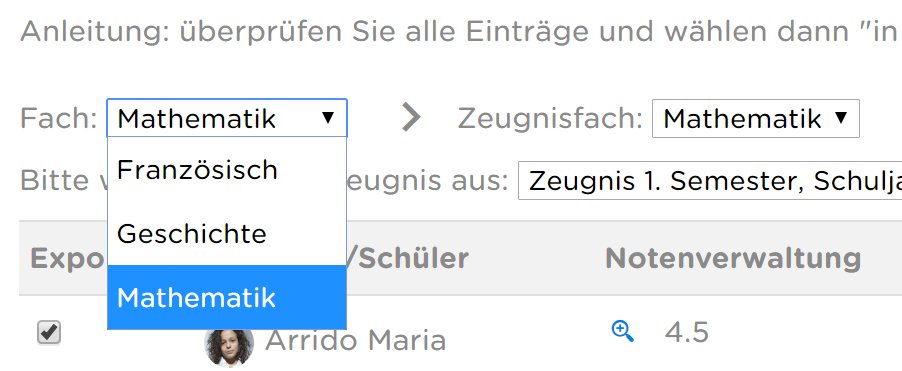Uncheck the export checkbox for Arrido Maria
The image size is (902, 371).
click(x=49, y=332)
